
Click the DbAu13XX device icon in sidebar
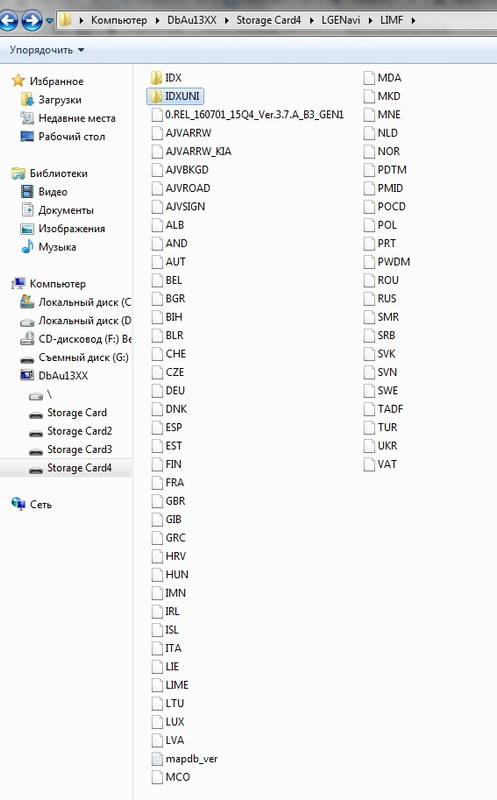tap(27, 375)
